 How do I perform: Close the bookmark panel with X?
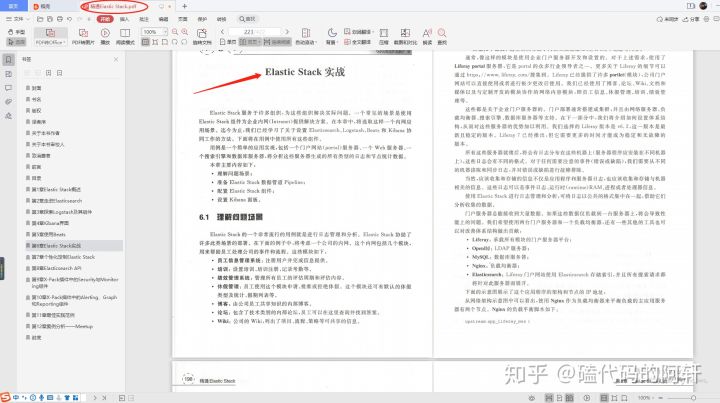pos(116,59)
